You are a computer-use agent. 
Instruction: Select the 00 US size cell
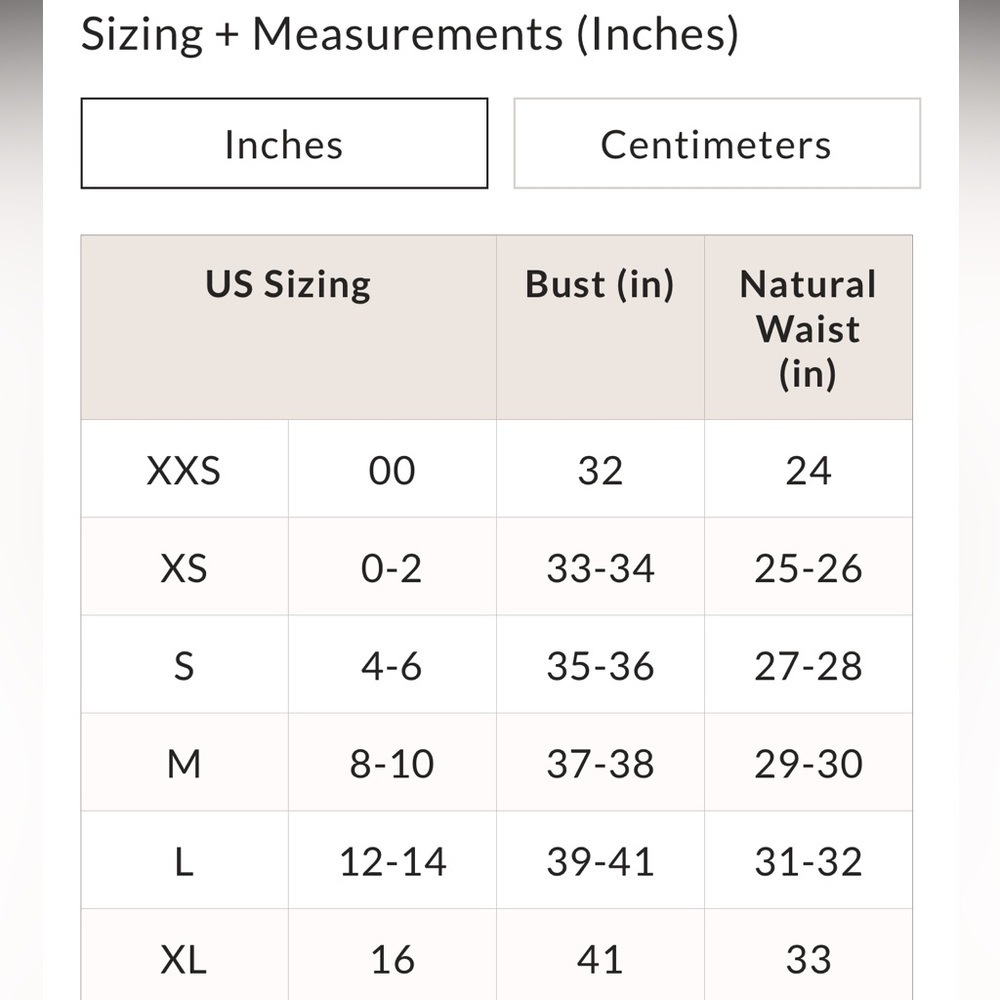[x=392, y=470]
